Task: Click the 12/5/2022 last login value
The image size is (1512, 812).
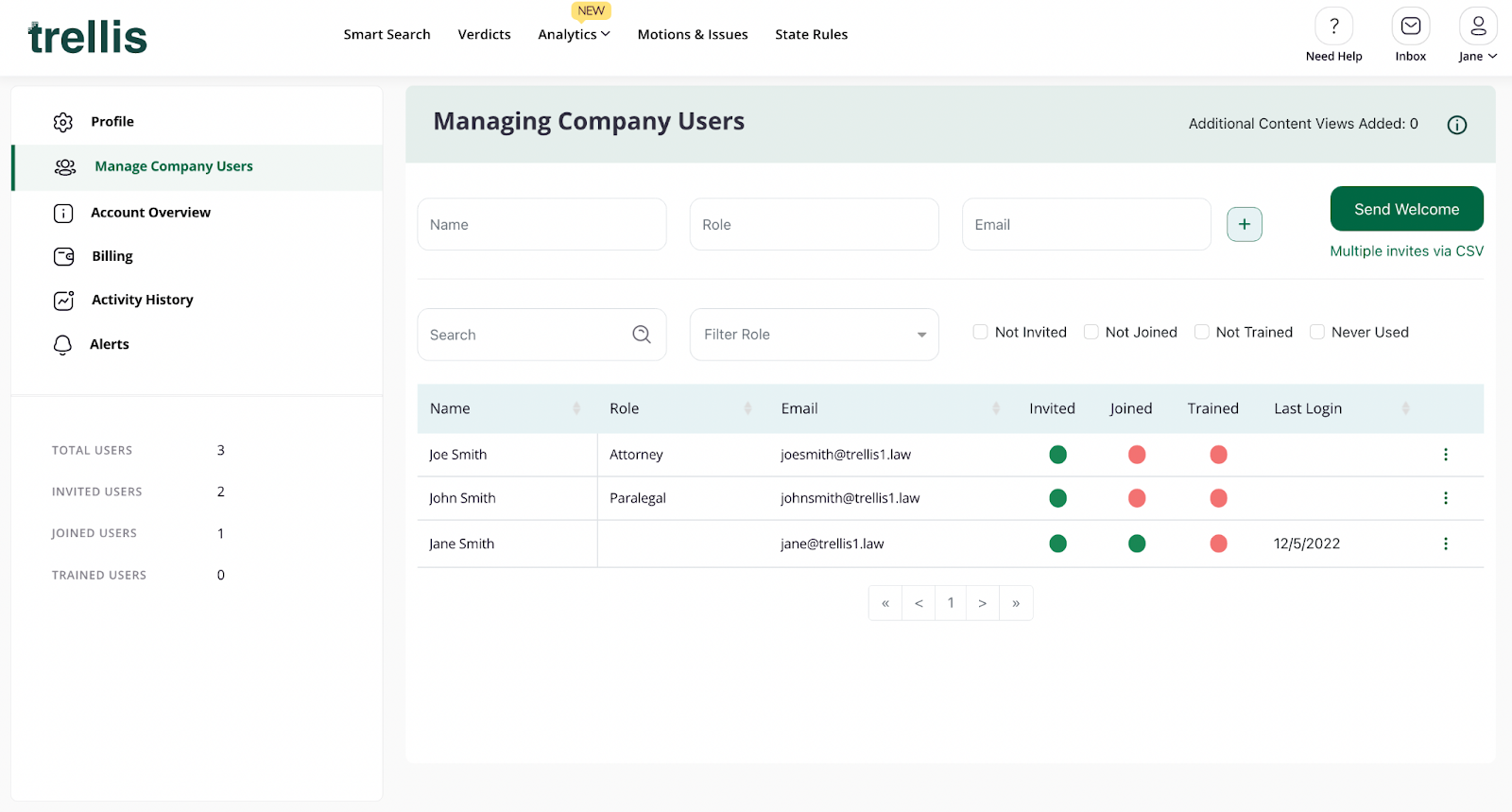Action: click(1307, 544)
